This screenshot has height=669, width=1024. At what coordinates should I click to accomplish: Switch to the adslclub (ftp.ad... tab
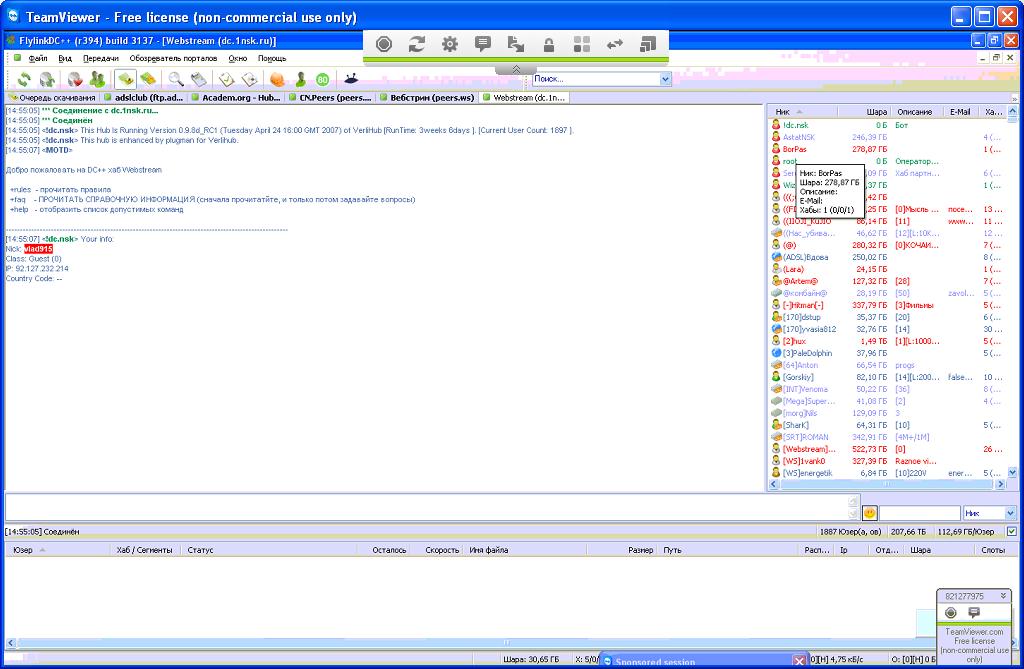(144, 97)
